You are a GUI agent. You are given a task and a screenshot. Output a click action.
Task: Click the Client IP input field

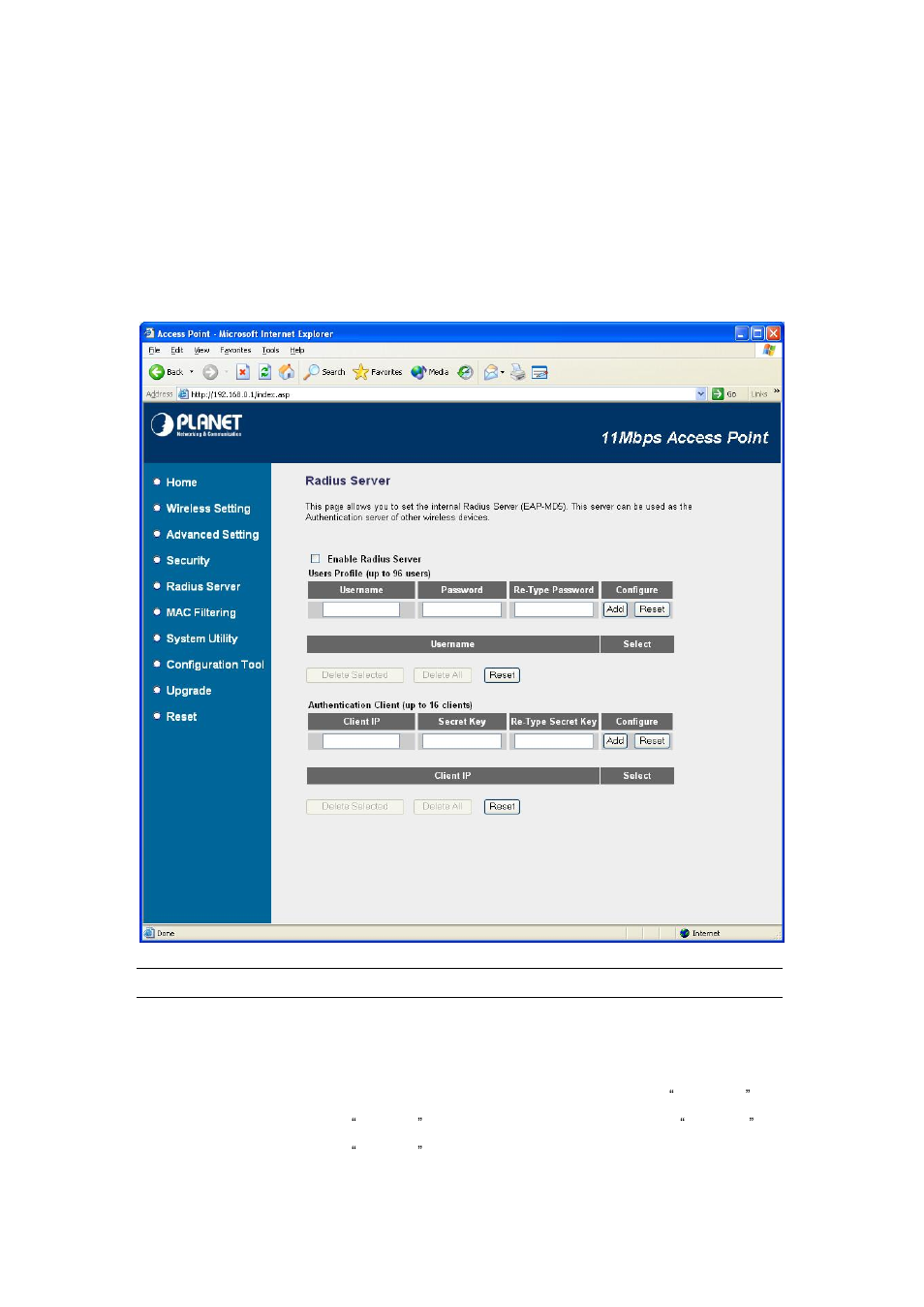click(x=361, y=741)
